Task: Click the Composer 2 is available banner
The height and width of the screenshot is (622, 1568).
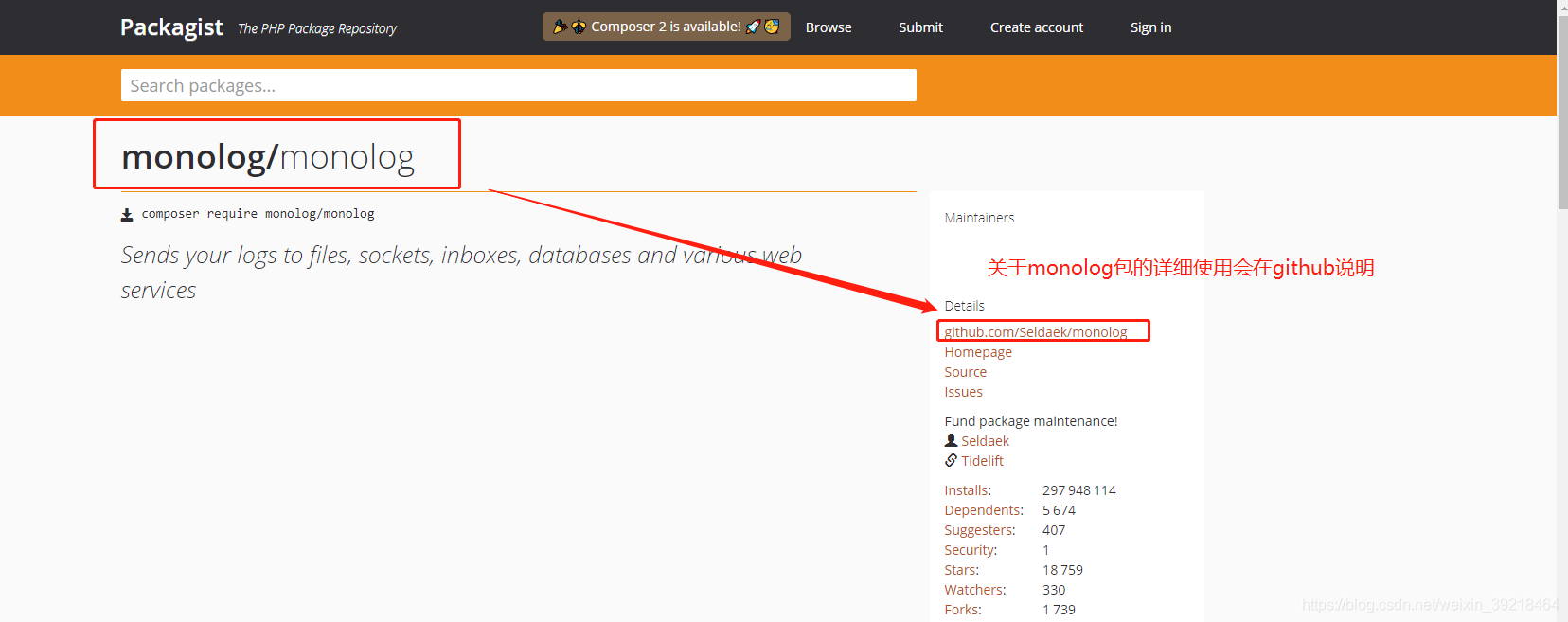Action: [x=666, y=27]
